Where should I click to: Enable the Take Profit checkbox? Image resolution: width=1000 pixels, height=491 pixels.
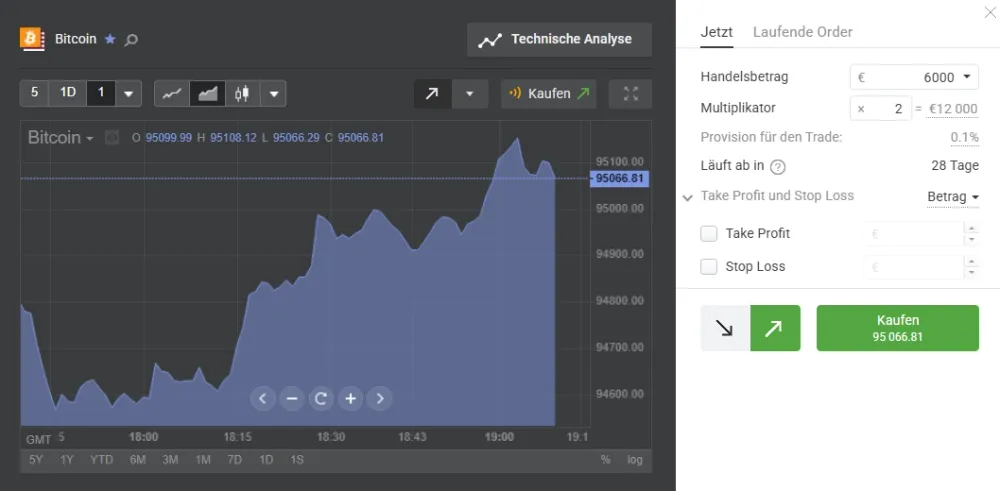[709, 233]
